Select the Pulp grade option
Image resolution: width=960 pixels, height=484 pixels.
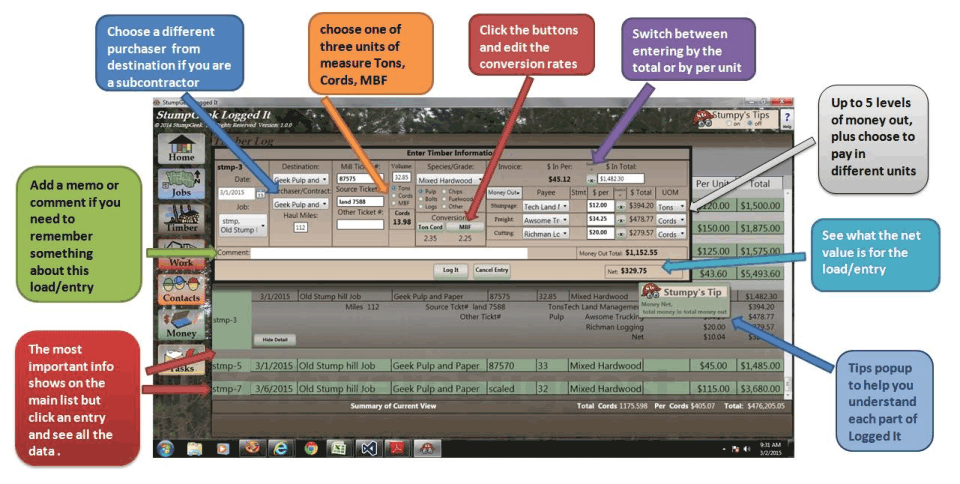pyautogui.click(x=427, y=192)
